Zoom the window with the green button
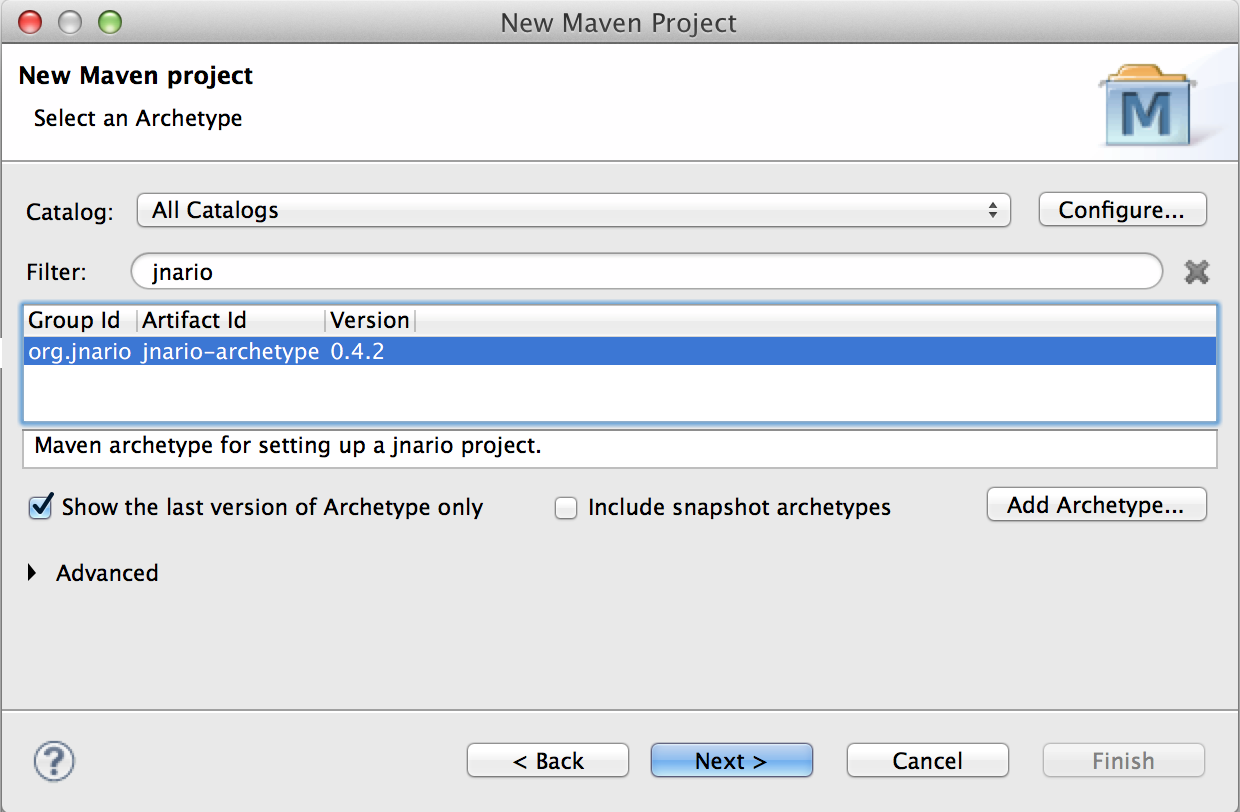Viewport: 1240px width, 812px height. [x=108, y=22]
